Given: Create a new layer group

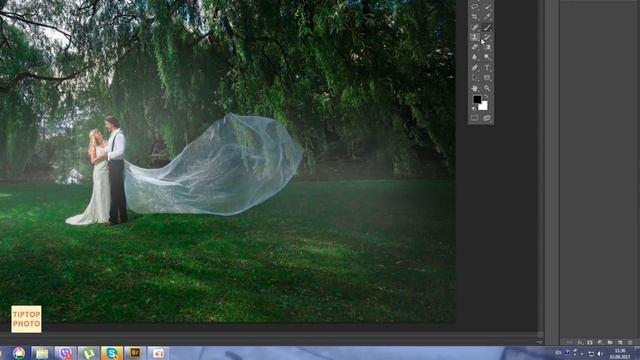Looking at the screenshot, I should coord(610,342).
